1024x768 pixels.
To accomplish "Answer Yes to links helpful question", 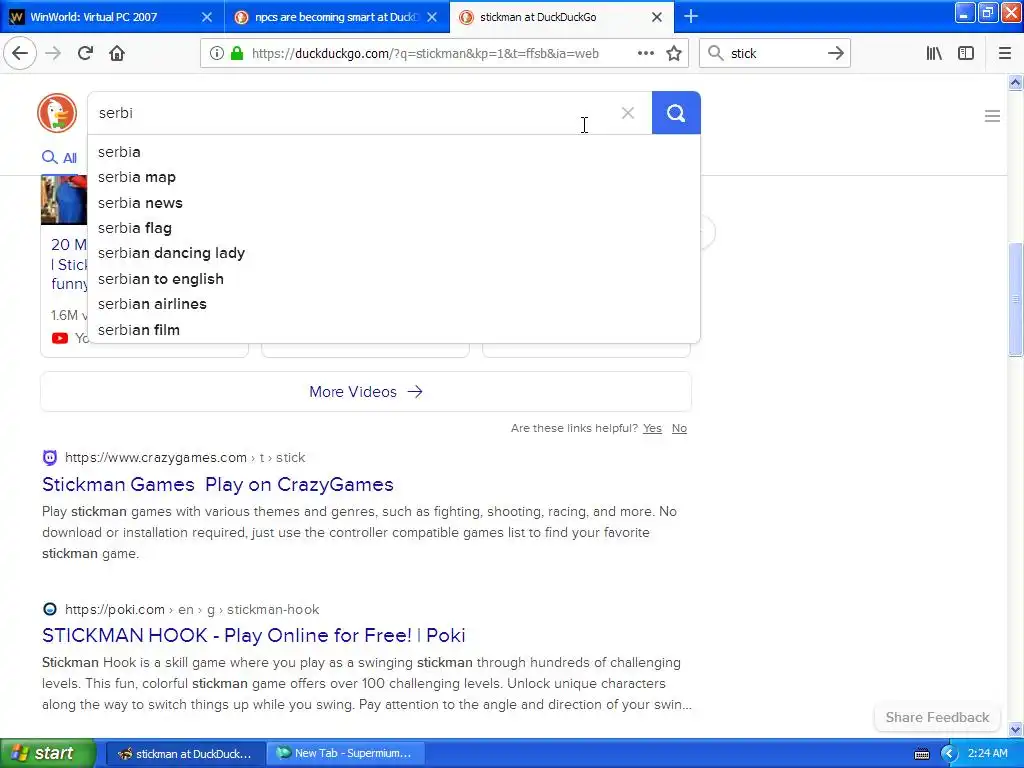I will click(652, 428).
